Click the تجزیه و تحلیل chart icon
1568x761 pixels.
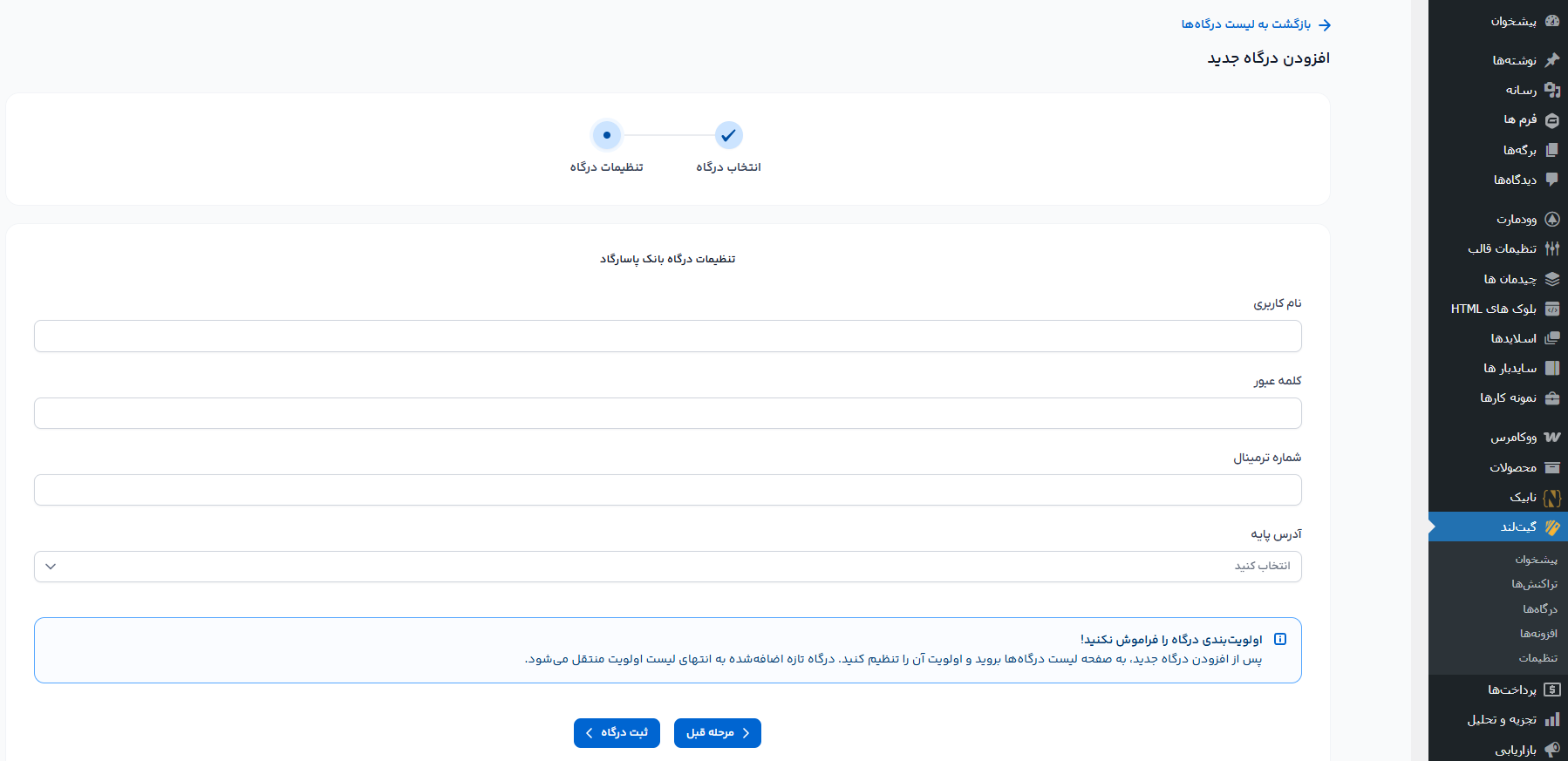(x=1552, y=719)
